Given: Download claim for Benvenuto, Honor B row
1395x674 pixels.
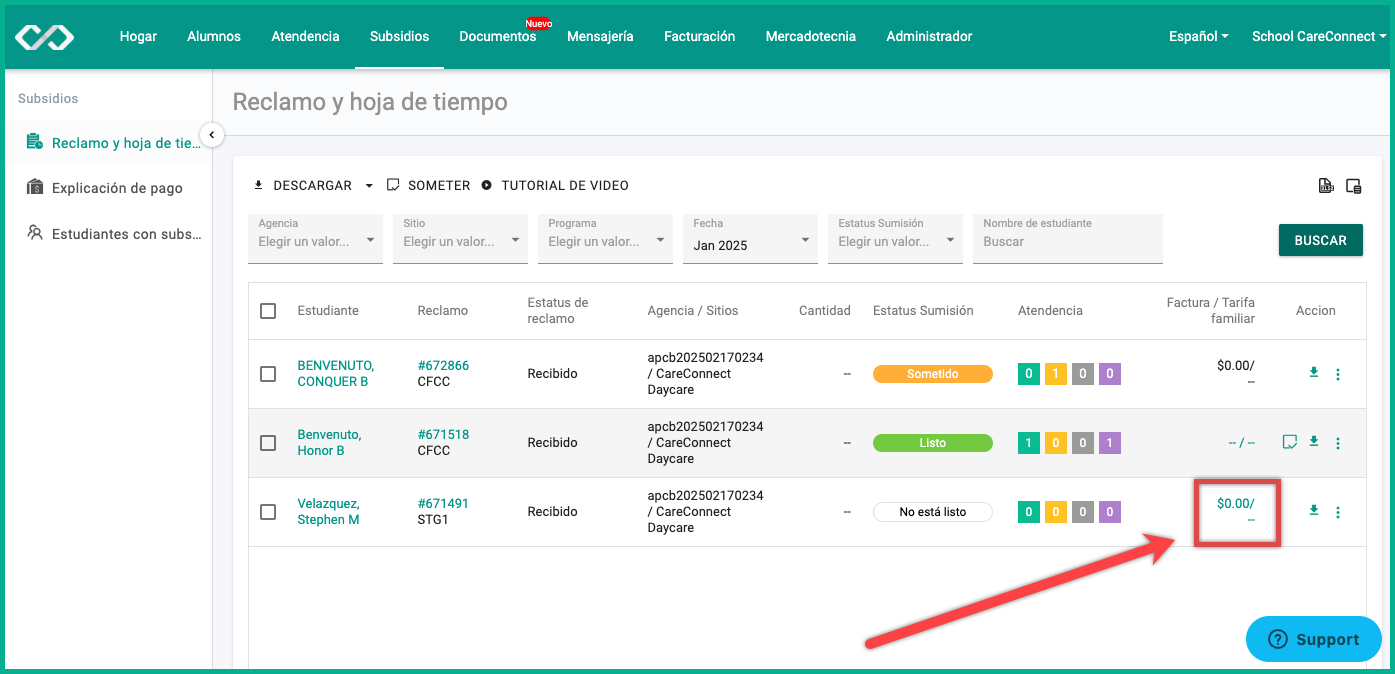Looking at the screenshot, I should (1314, 442).
